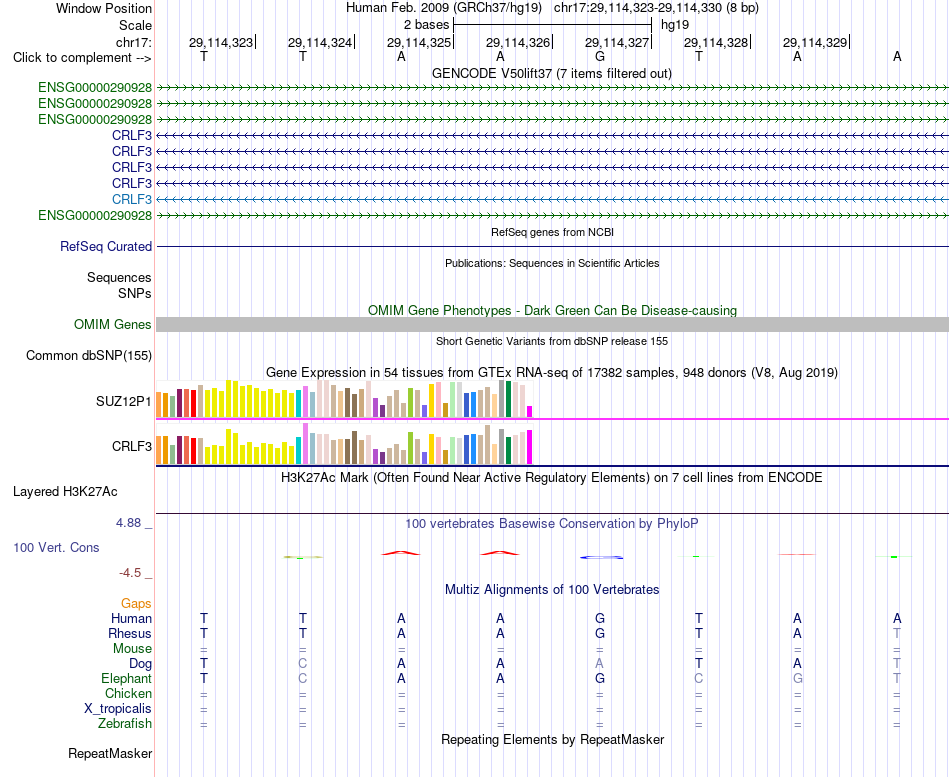
Task: Click the Sequences SNPs track label
Action: click(x=119, y=285)
